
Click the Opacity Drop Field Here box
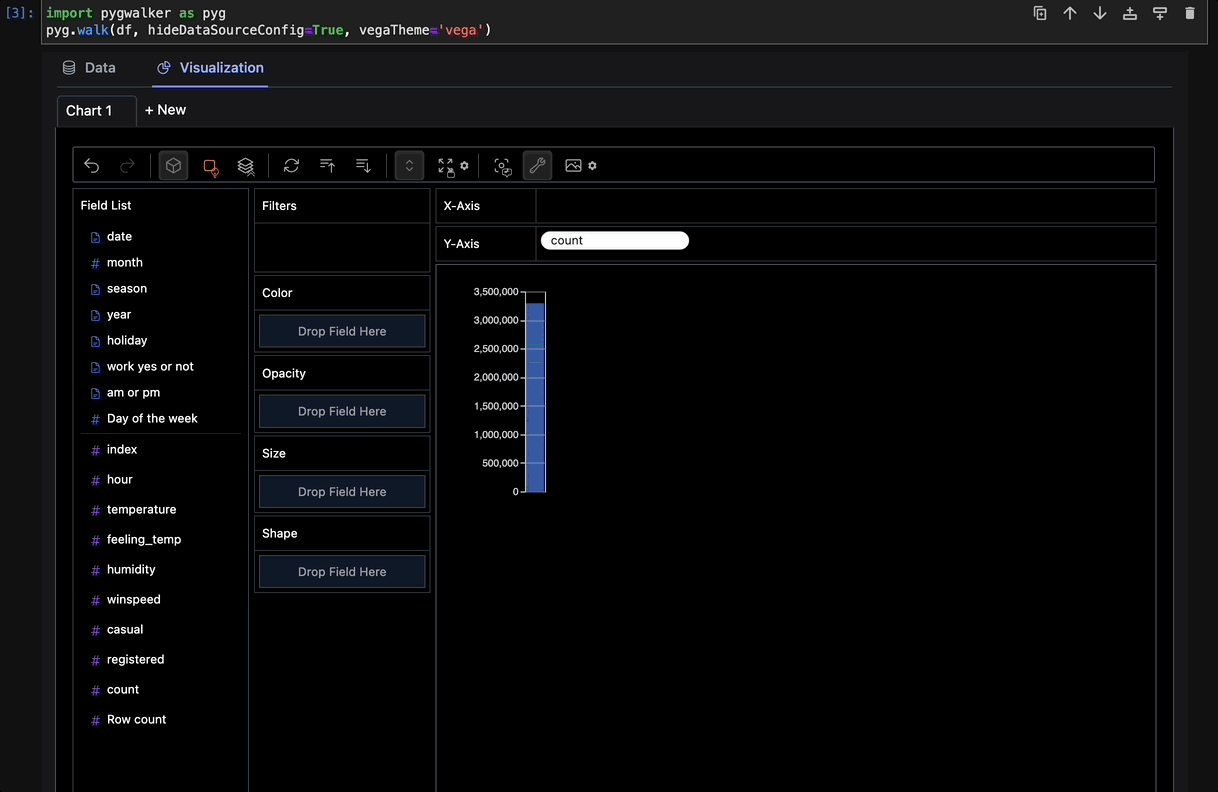click(342, 411)
